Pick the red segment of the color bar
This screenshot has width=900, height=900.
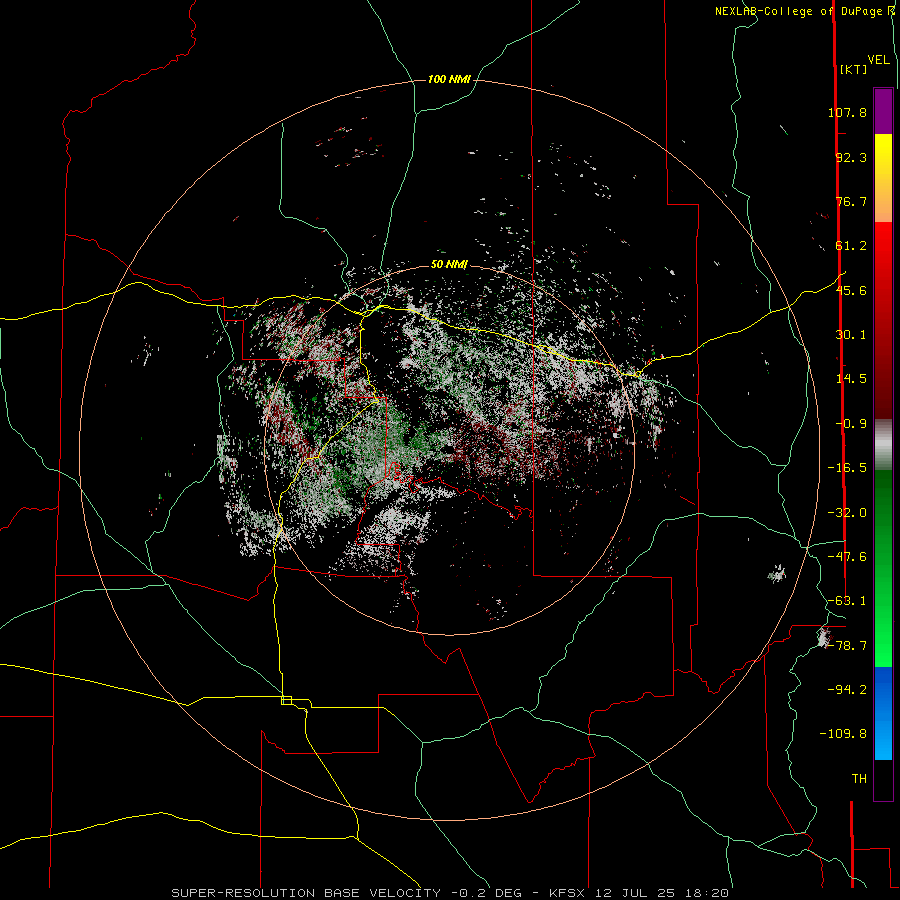883,320
